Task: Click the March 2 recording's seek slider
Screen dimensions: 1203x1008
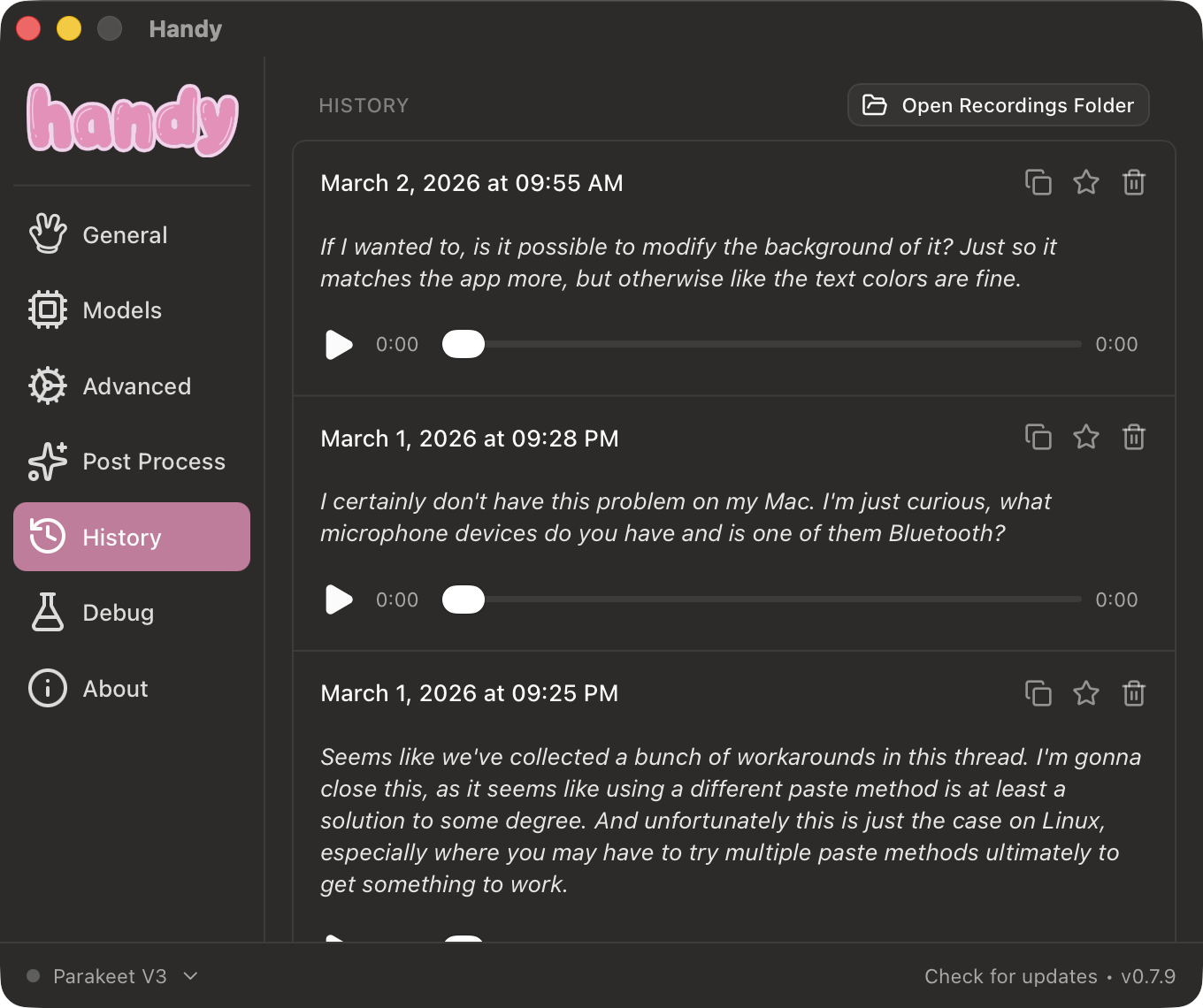Action: 761,344
